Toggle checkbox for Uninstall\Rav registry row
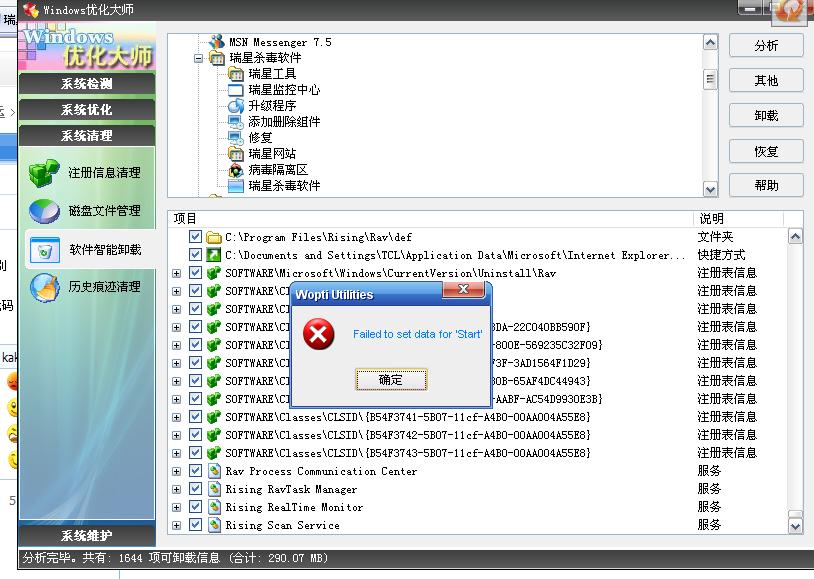Screen dimensions: 814x579 click(x=195, y=273)
